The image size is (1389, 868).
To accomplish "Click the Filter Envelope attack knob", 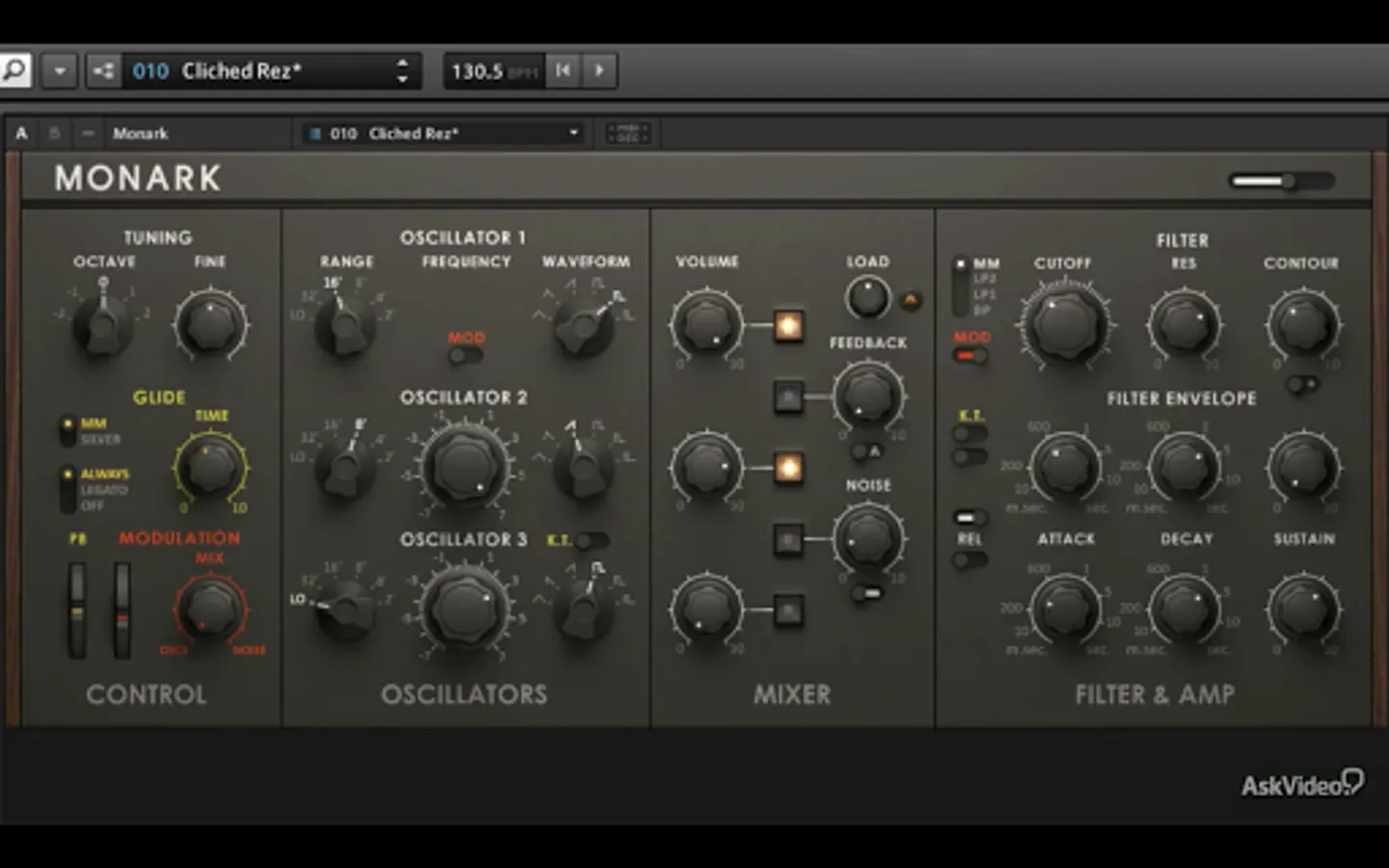I will (1065, 468).
